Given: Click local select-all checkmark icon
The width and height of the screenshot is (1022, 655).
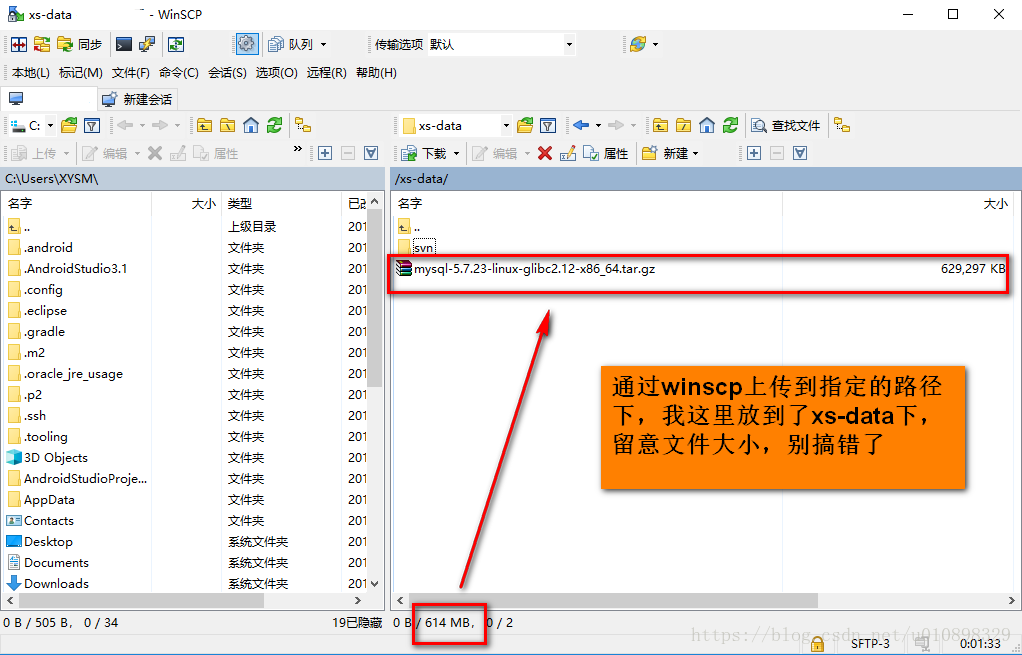Looking at the screenshot, I should pyautogui.click(x=372, y=153).
